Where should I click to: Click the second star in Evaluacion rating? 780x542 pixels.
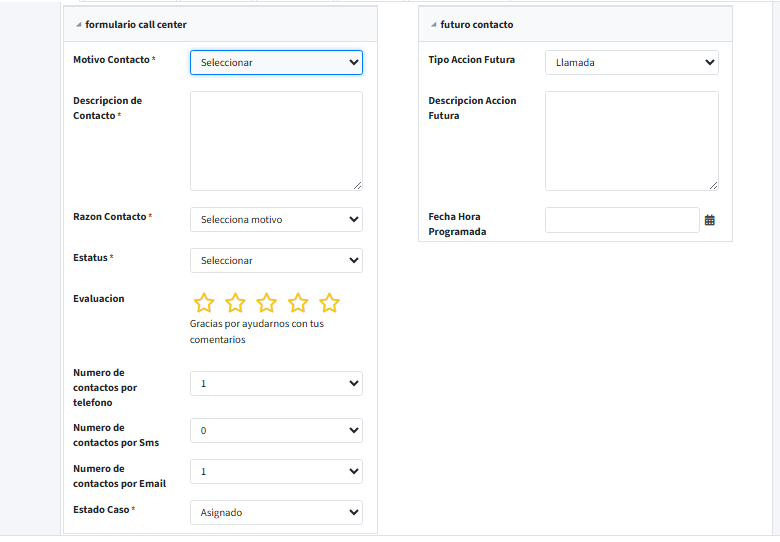coord(235,303)
